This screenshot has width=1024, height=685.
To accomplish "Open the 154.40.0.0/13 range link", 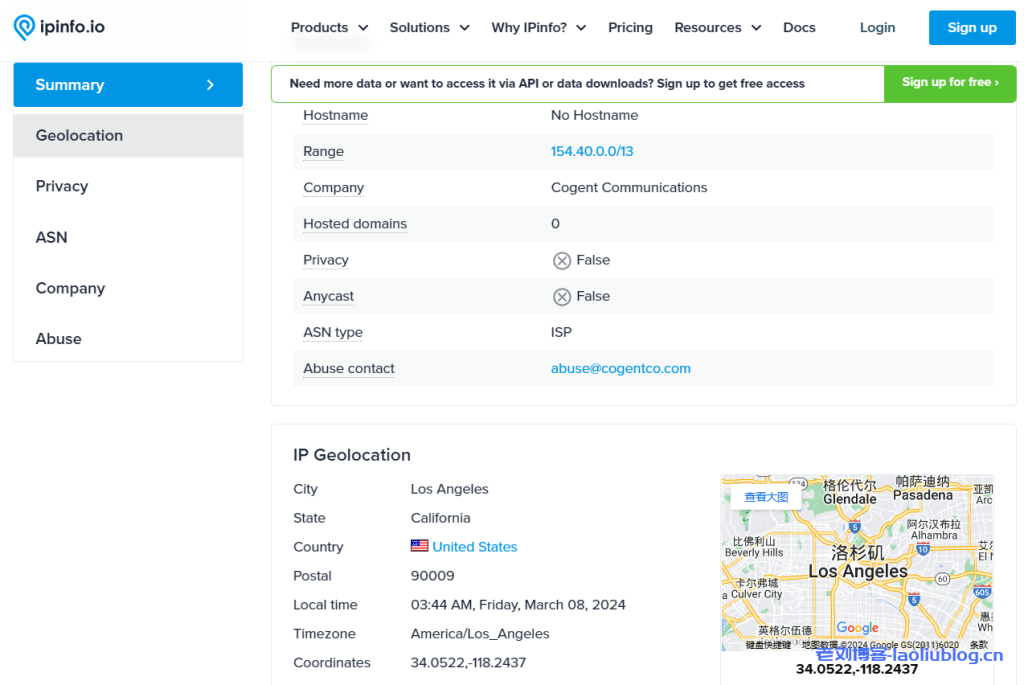I will click(592, 152).
